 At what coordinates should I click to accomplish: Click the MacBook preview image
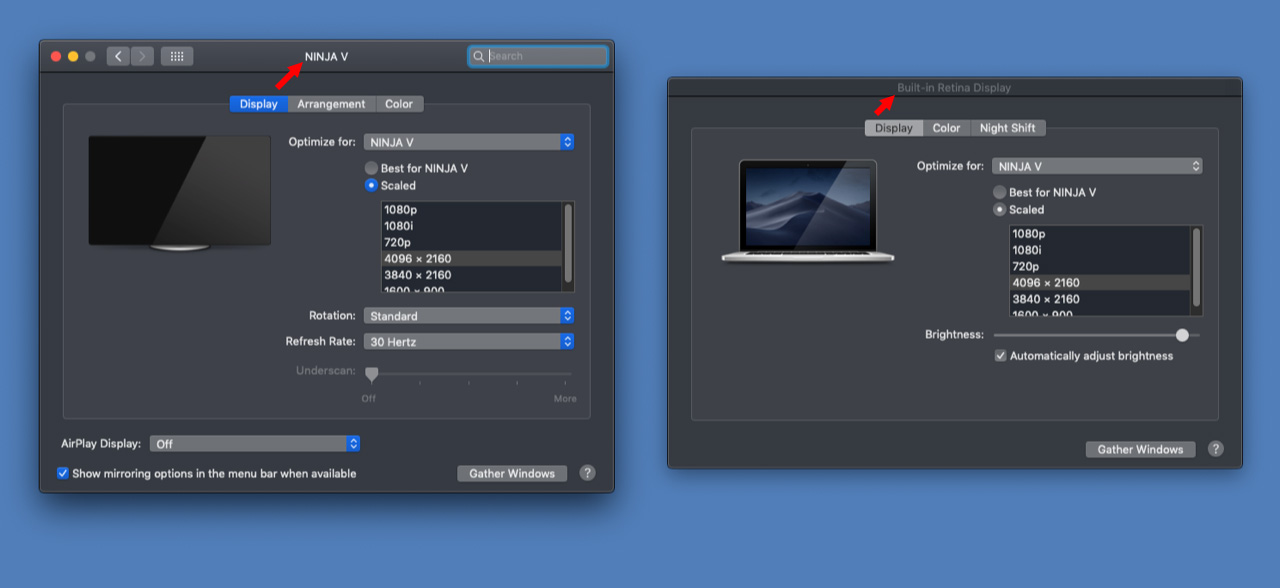808,211
